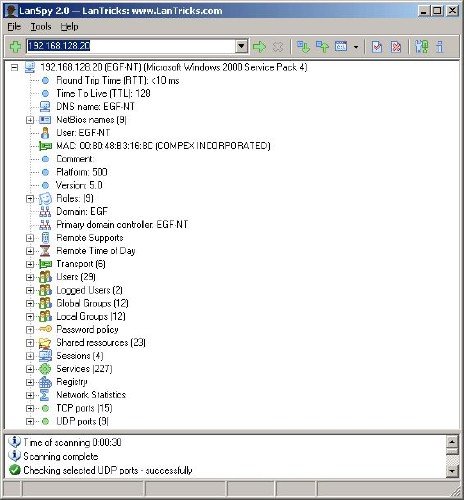Select 'Version: 5.0' row

coord(79,185)
